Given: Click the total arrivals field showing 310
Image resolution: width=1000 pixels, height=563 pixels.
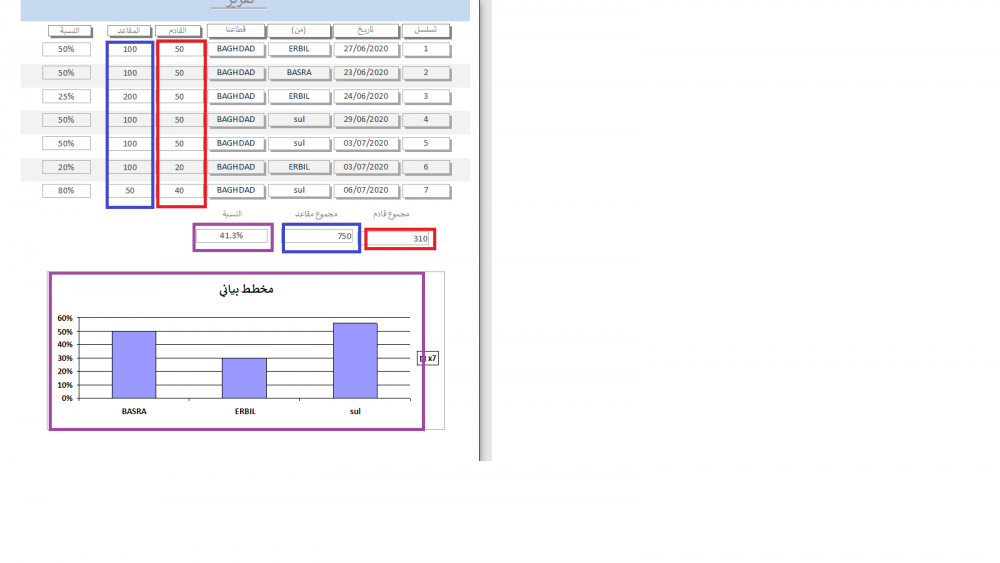Looking at the screenshot, I should tap(400, 238).
